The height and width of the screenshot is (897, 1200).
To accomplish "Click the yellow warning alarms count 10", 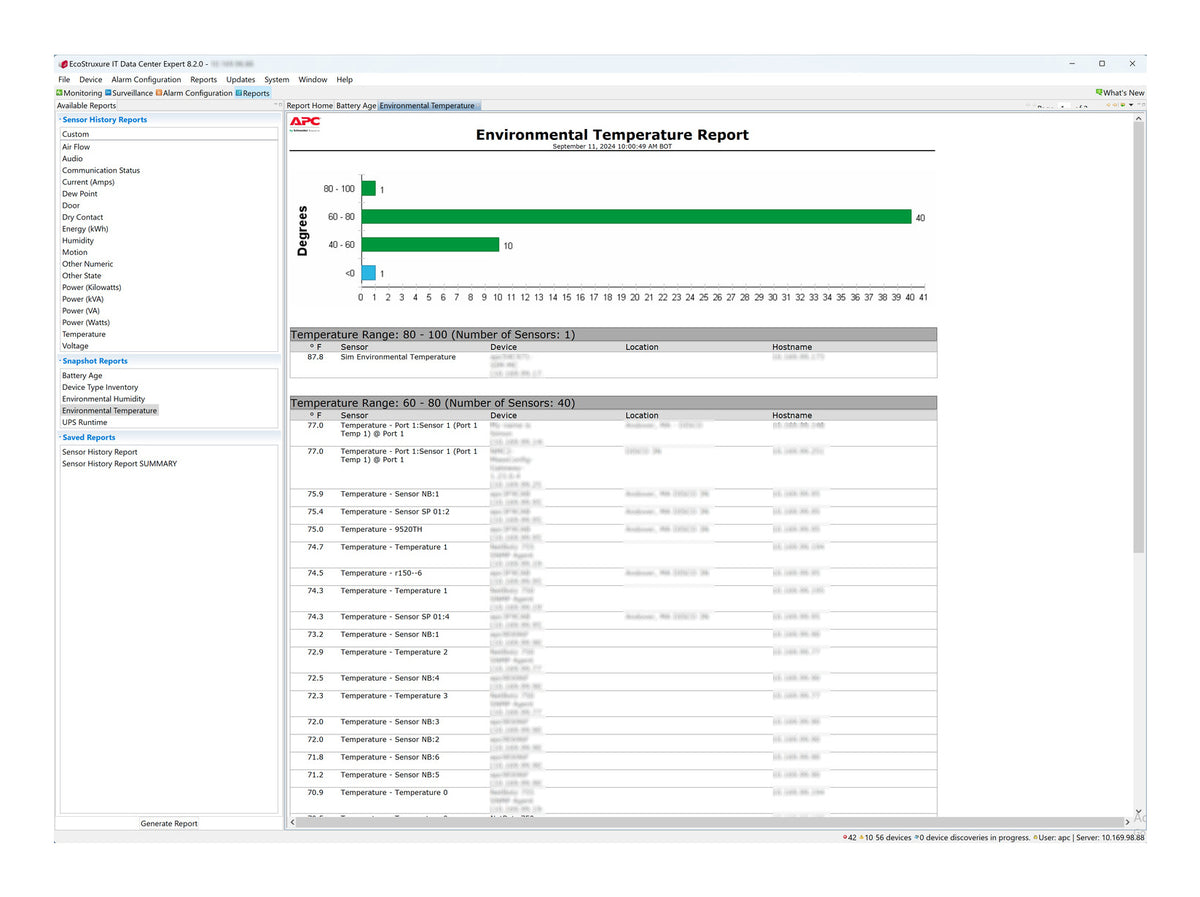I will click(867, 838).
